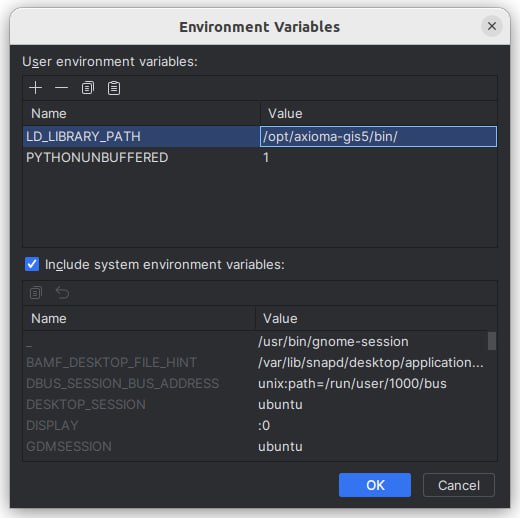520x518 pixels.
Task: Select the DISPLAY system variable row
Action: 257,425
